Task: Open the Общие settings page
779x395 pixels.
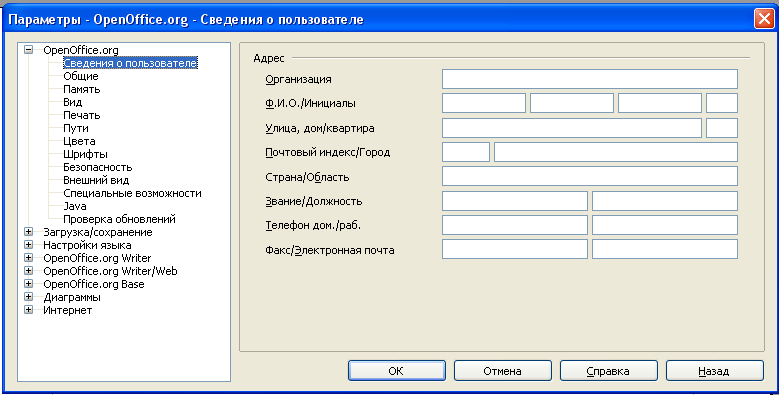Action: 80,76
